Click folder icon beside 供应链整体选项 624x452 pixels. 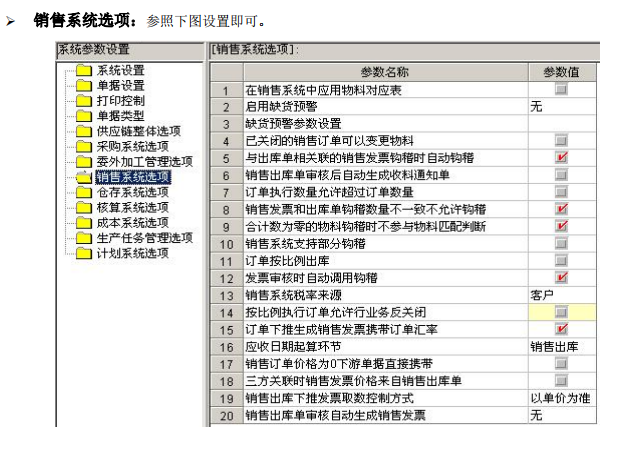tap(84, 131)
